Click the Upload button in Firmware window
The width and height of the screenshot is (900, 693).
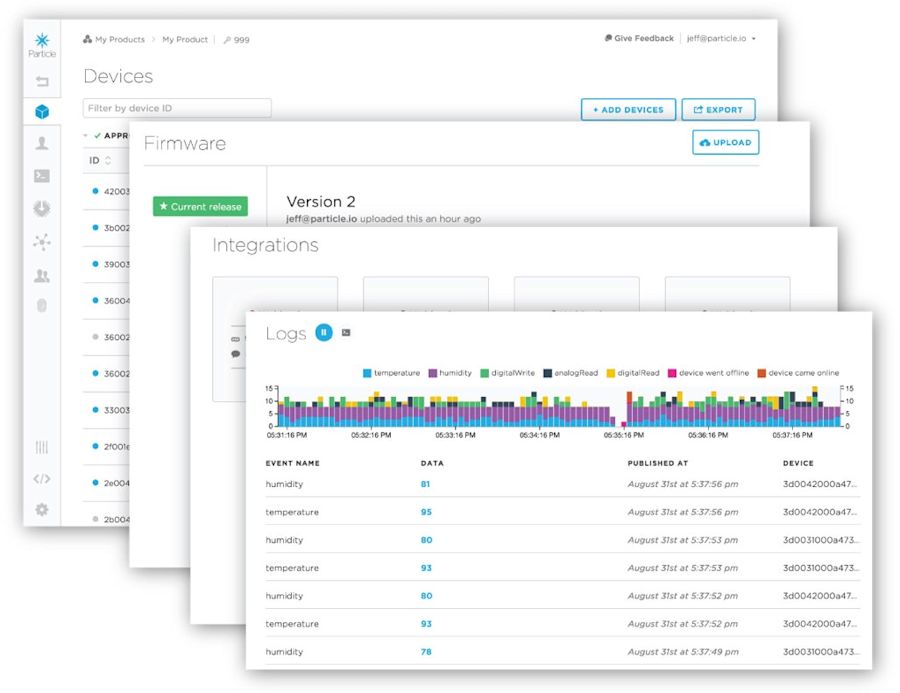click(726, 142)
